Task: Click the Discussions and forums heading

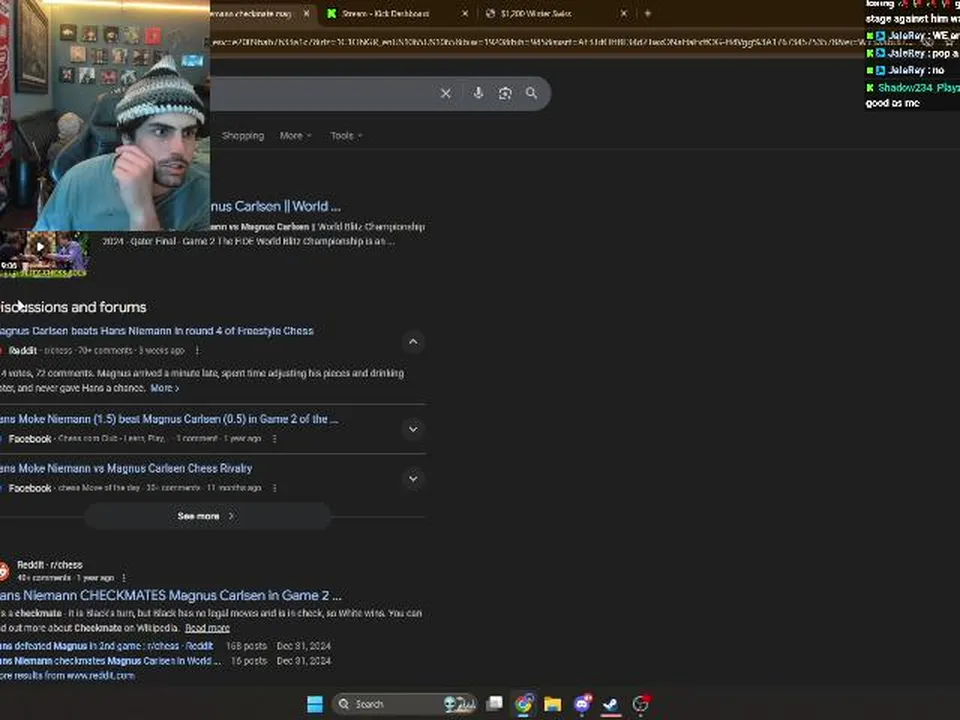Action: (73, 307)
